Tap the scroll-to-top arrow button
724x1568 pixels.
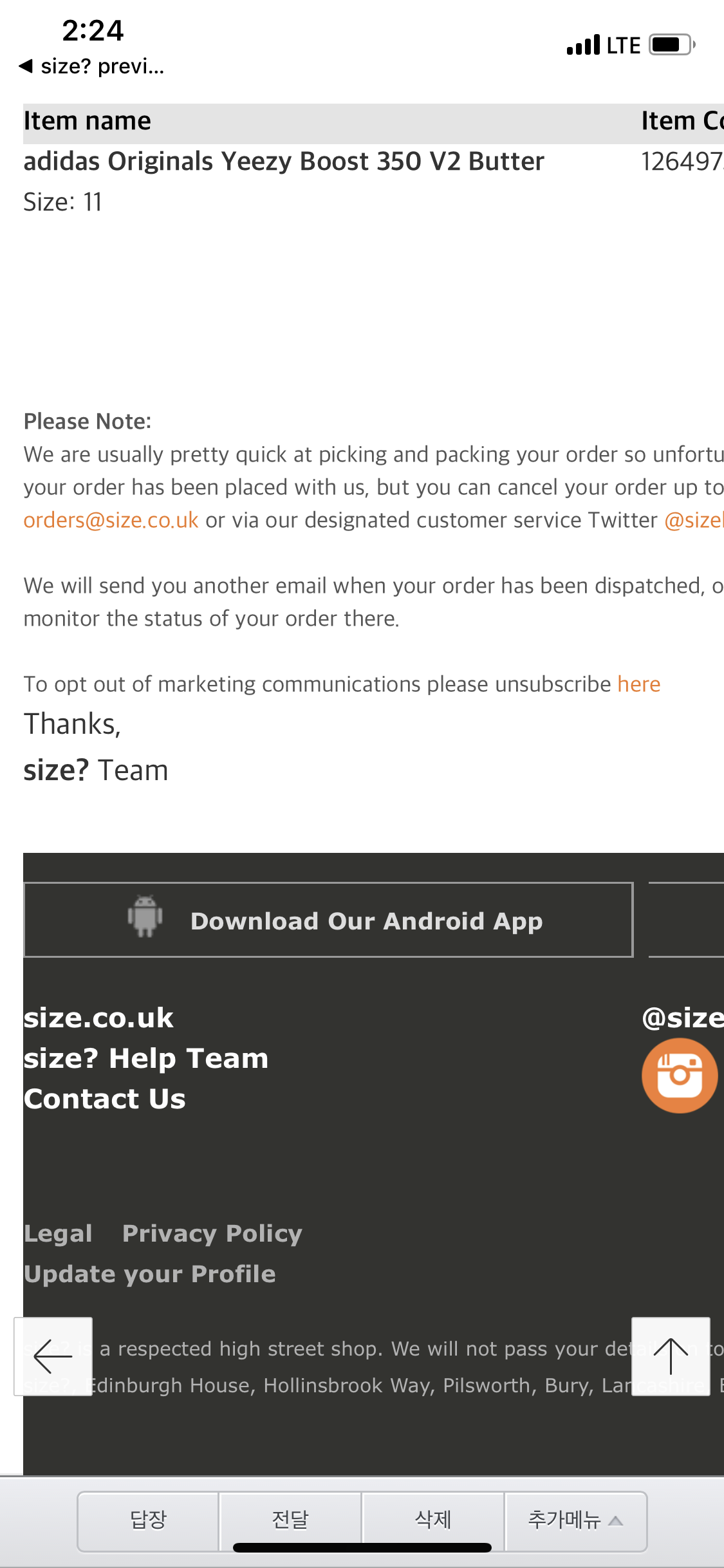(x=671, y=1356)
